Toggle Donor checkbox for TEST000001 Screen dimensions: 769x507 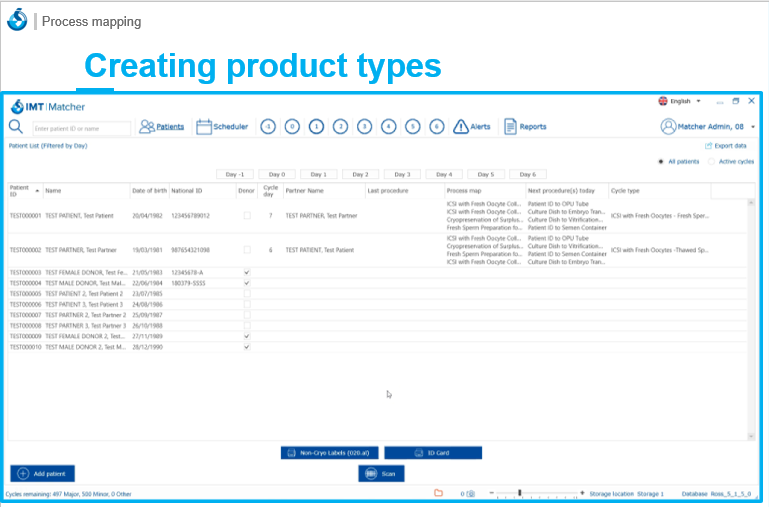[x=247, y=216]
